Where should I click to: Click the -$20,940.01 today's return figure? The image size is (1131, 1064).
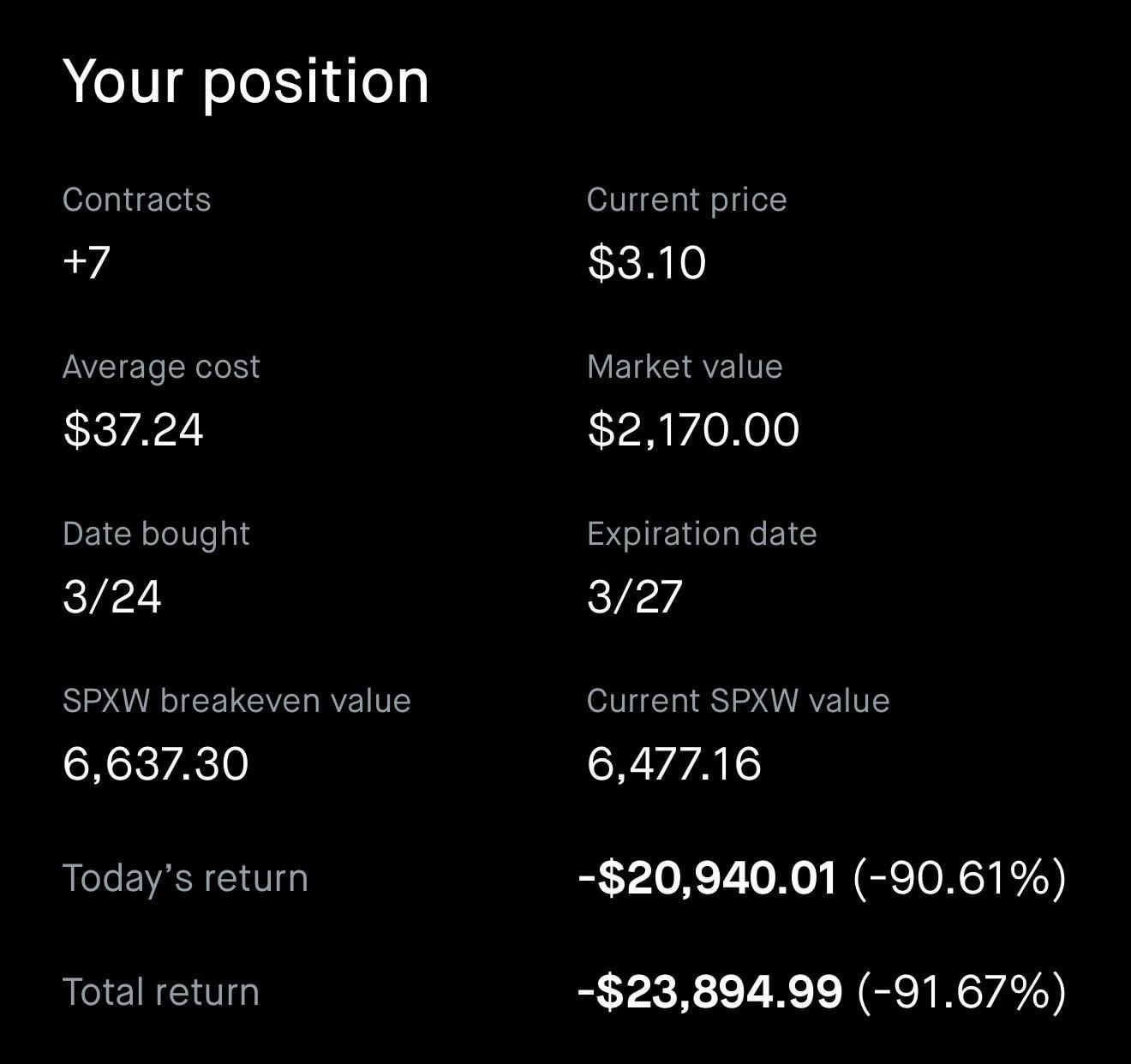pyautogui.click(x=708, y=878)
